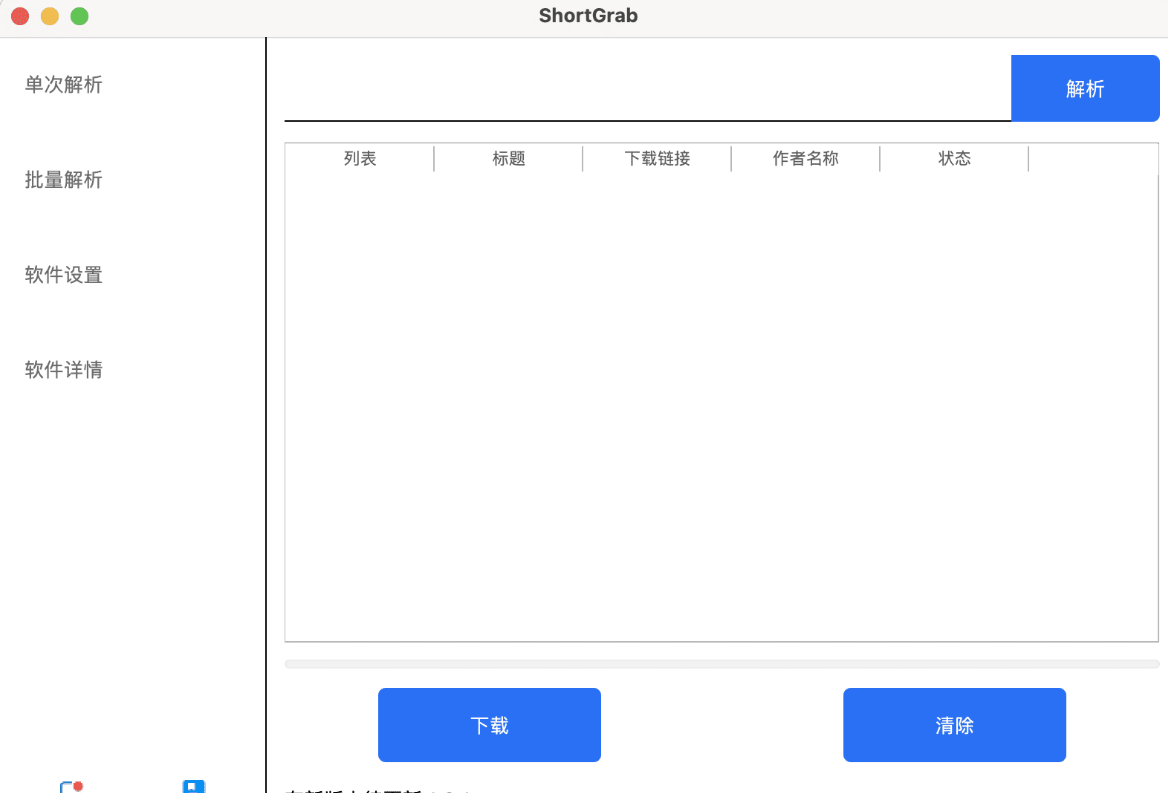Open 软件设置 from the sidebar

coord(64,275)
